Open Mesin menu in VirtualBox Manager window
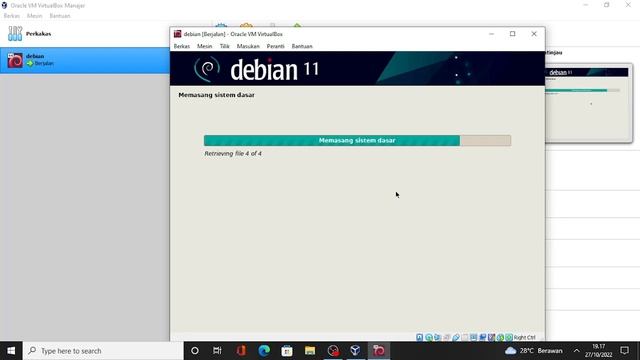 34,16
